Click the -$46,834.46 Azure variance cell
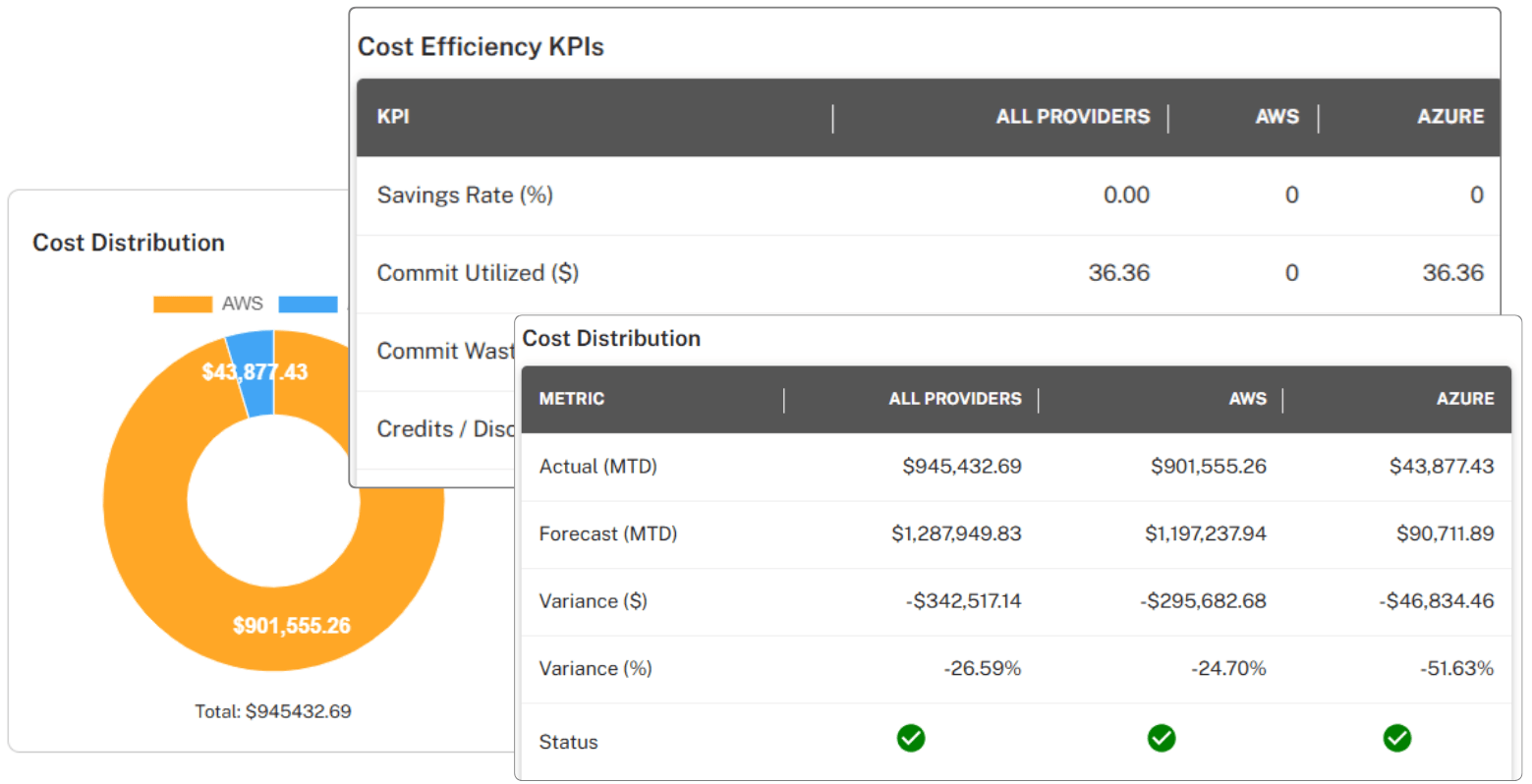Image resolution: width=1532 pixels, height=784 pixels. [x=1437, y=601]
